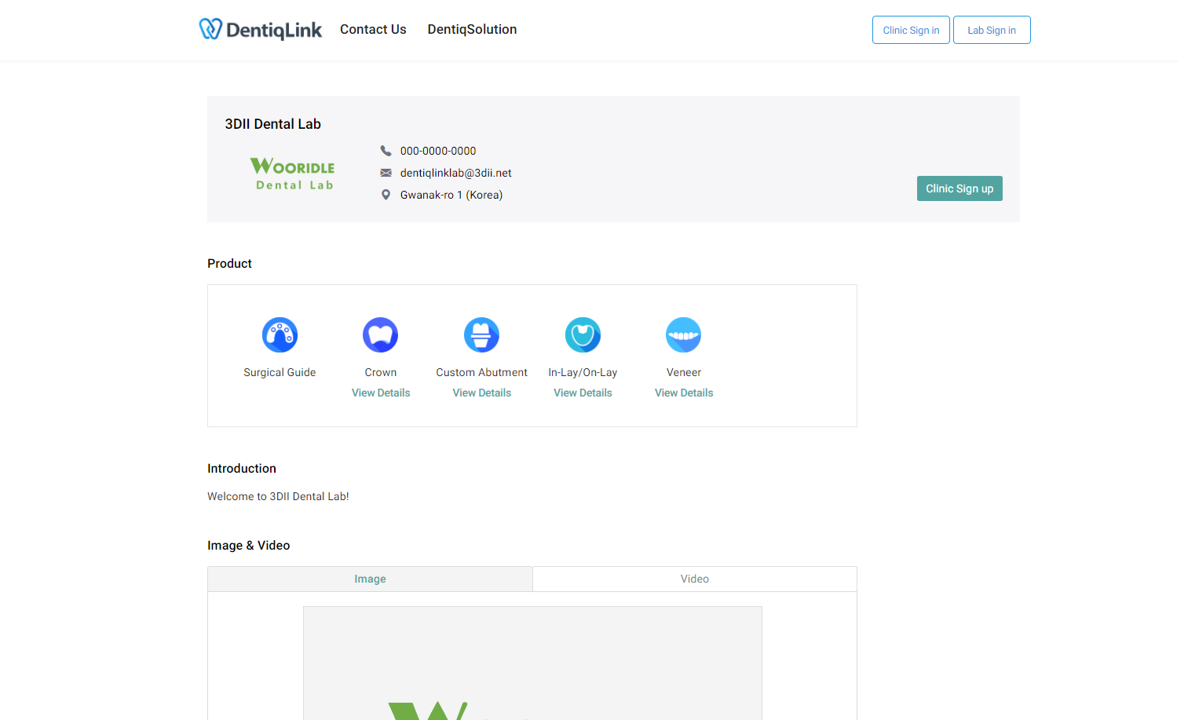Click the location pin icon near Gwanak-ro
The height and width of the screenshot is (720, 1178).
click(386, 194)
